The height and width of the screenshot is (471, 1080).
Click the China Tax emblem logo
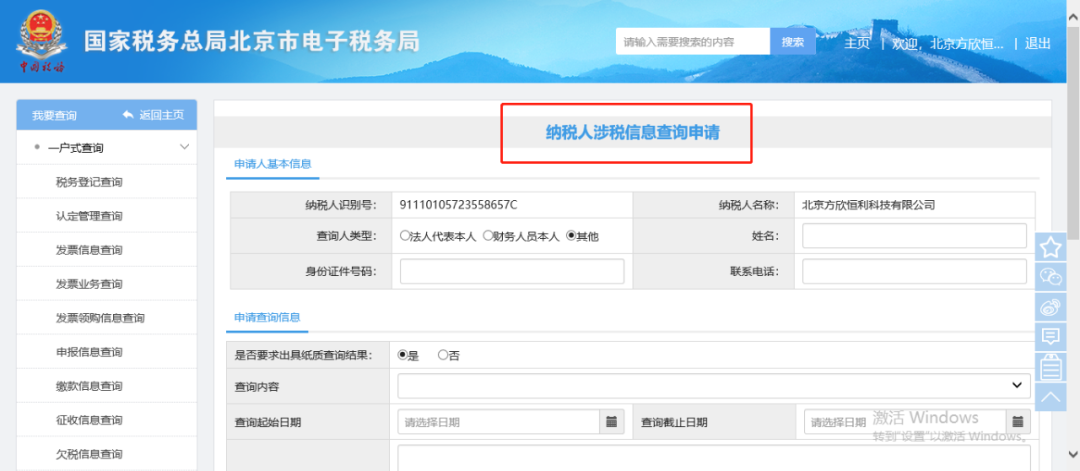click(41, 41)
